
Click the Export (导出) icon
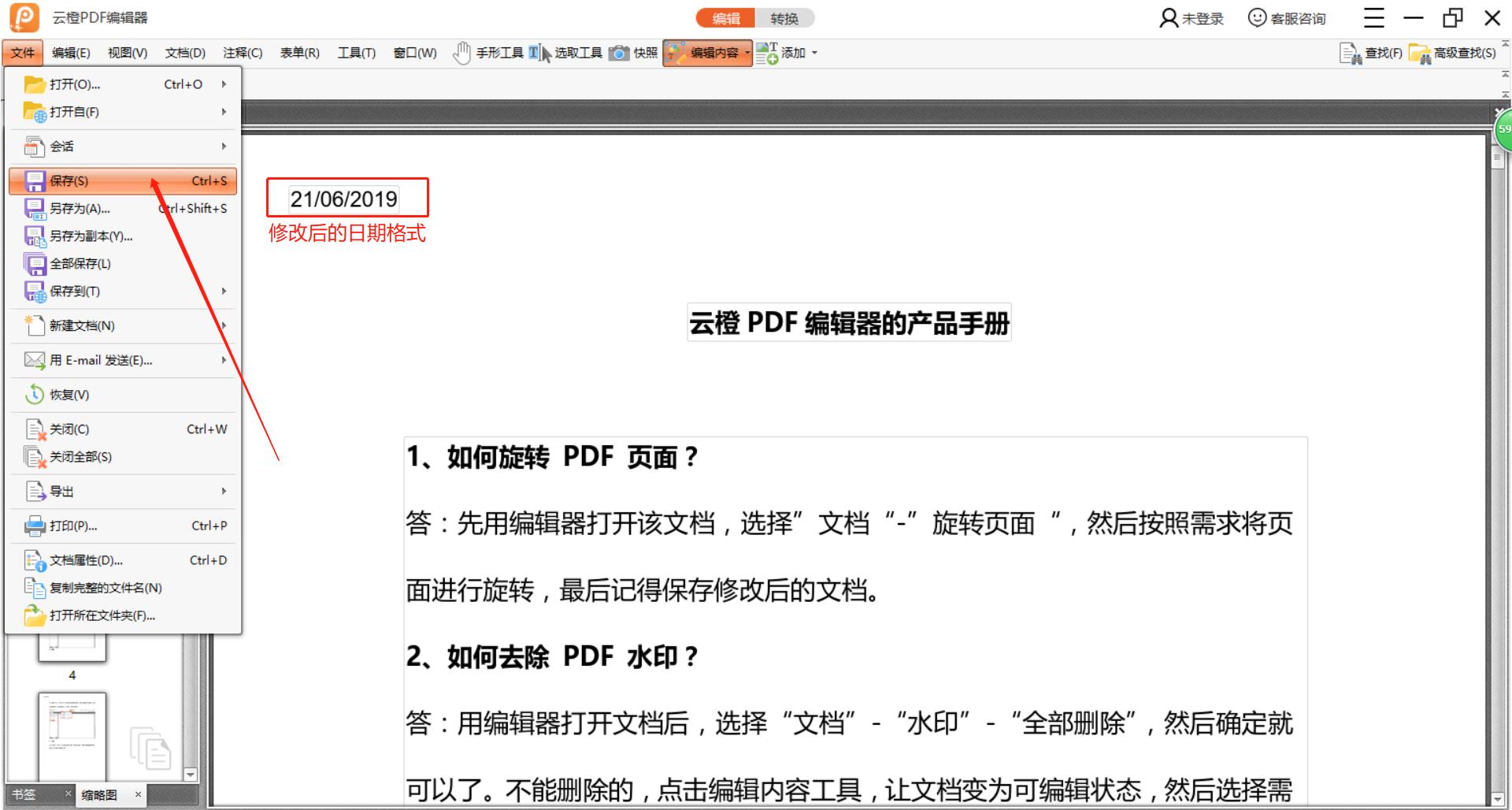pyautogui.click(x=35, y=492)
